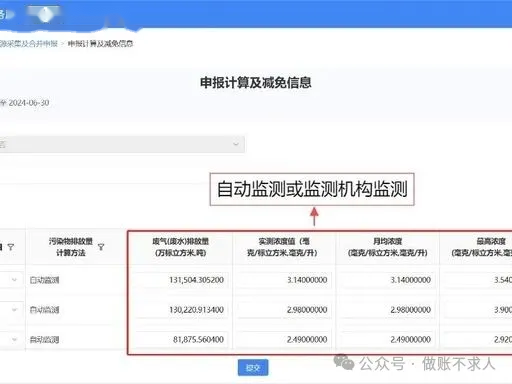Click the 废气(废水)排放量 column header
The image size is (512, 384).
[x=180, y=247]
